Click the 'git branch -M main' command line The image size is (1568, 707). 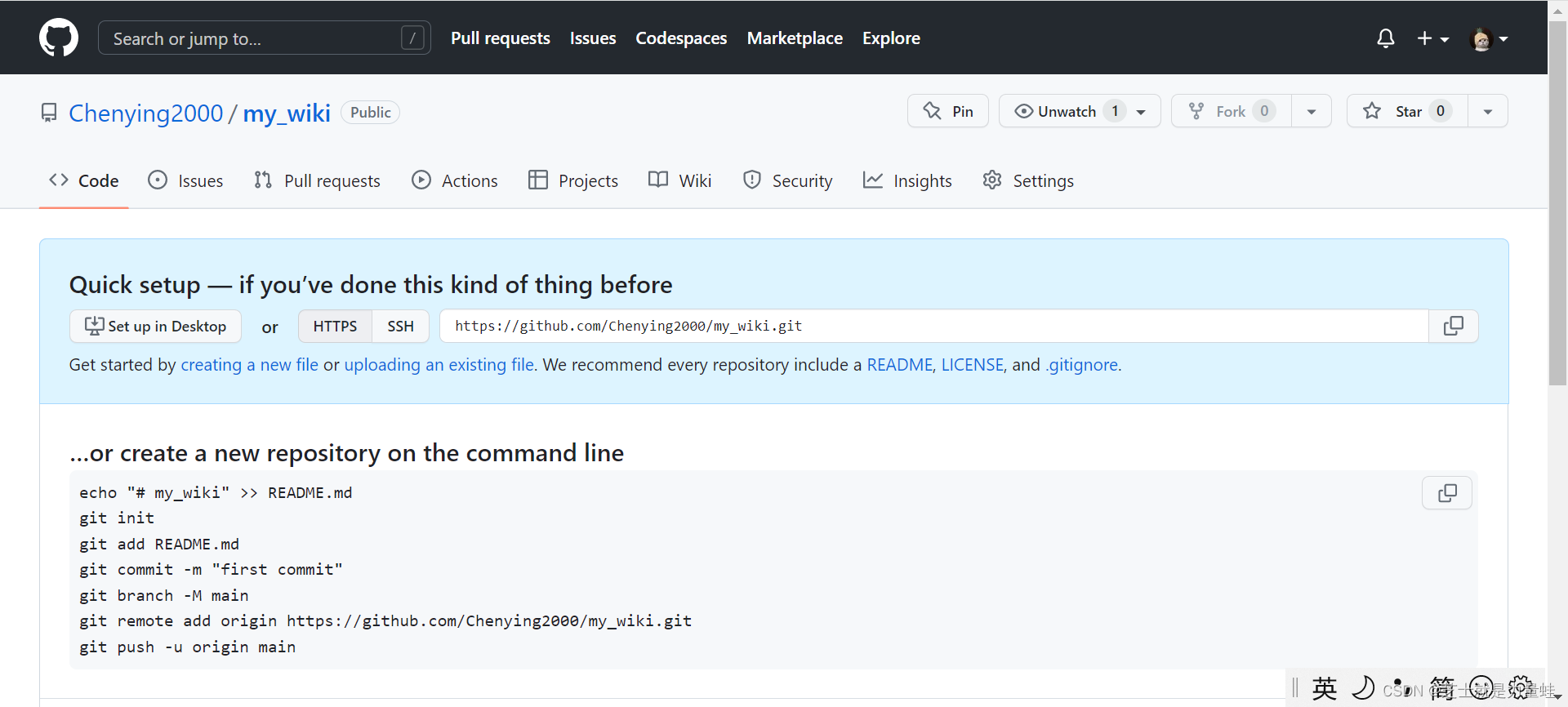(163, 595)
